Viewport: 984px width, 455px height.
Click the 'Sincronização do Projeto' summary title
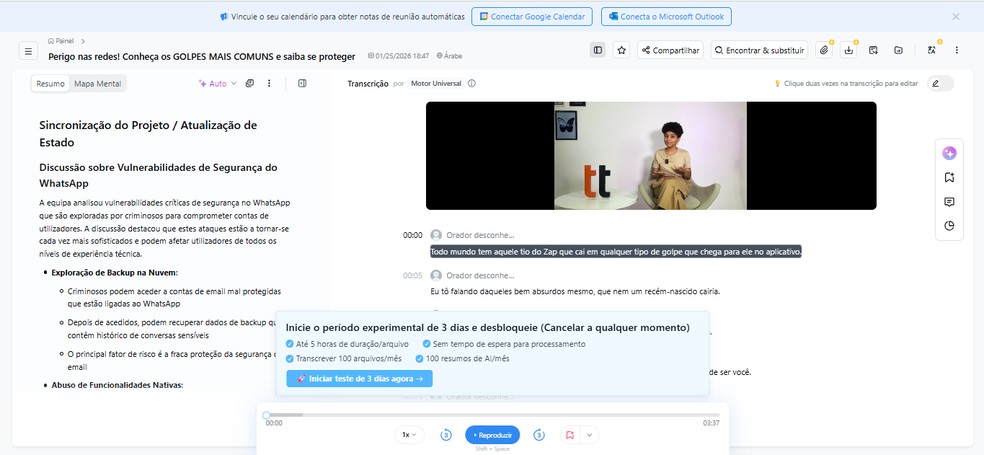148,134
